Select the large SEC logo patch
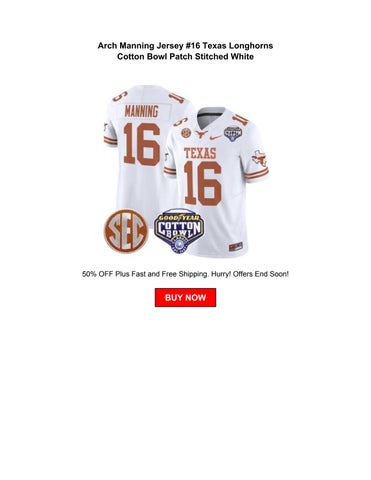The image size is (371, 480). click(126, 231)
